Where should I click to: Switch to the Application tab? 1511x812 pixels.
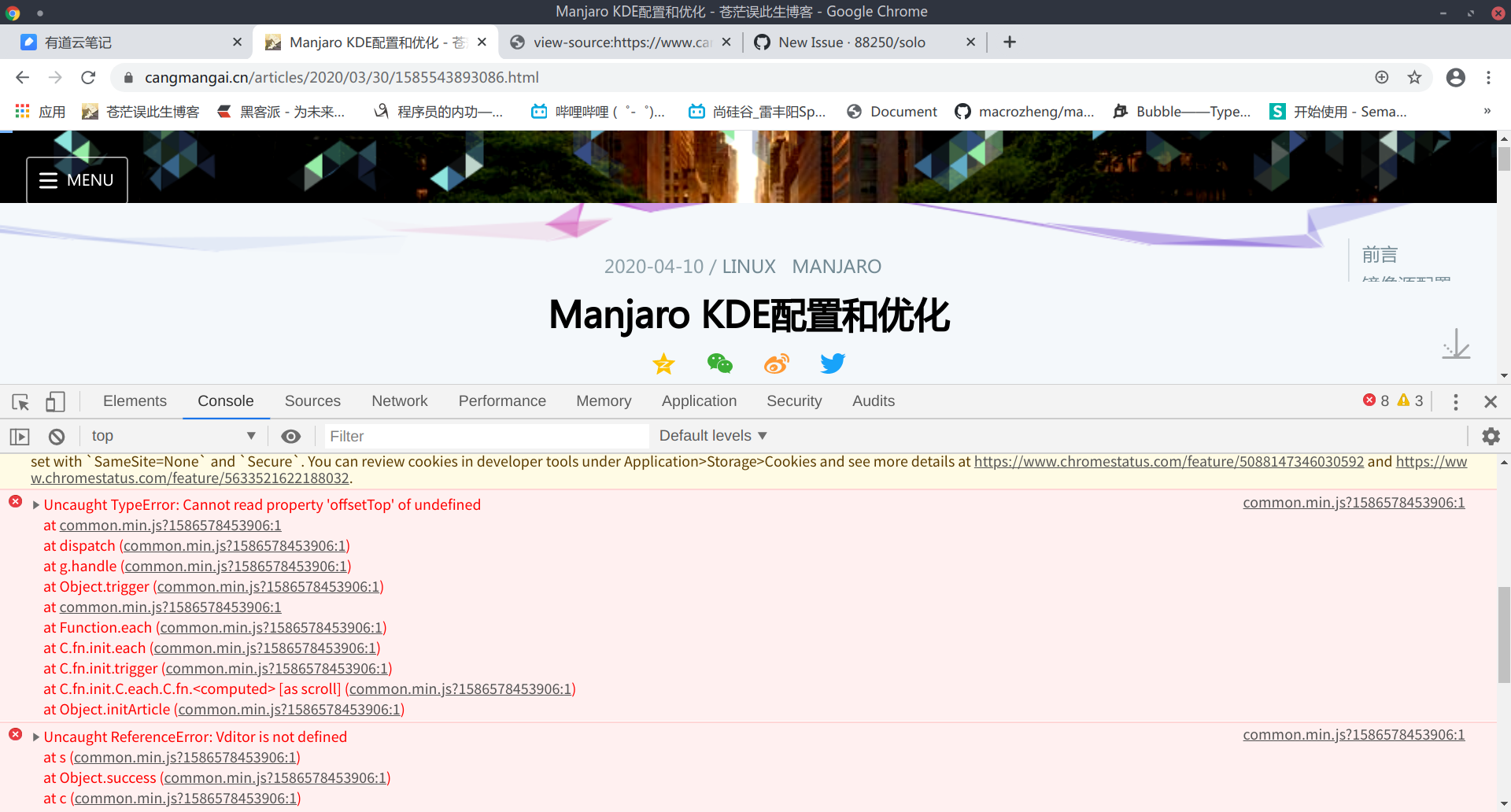pyautogui.click(x=699, y=401)
